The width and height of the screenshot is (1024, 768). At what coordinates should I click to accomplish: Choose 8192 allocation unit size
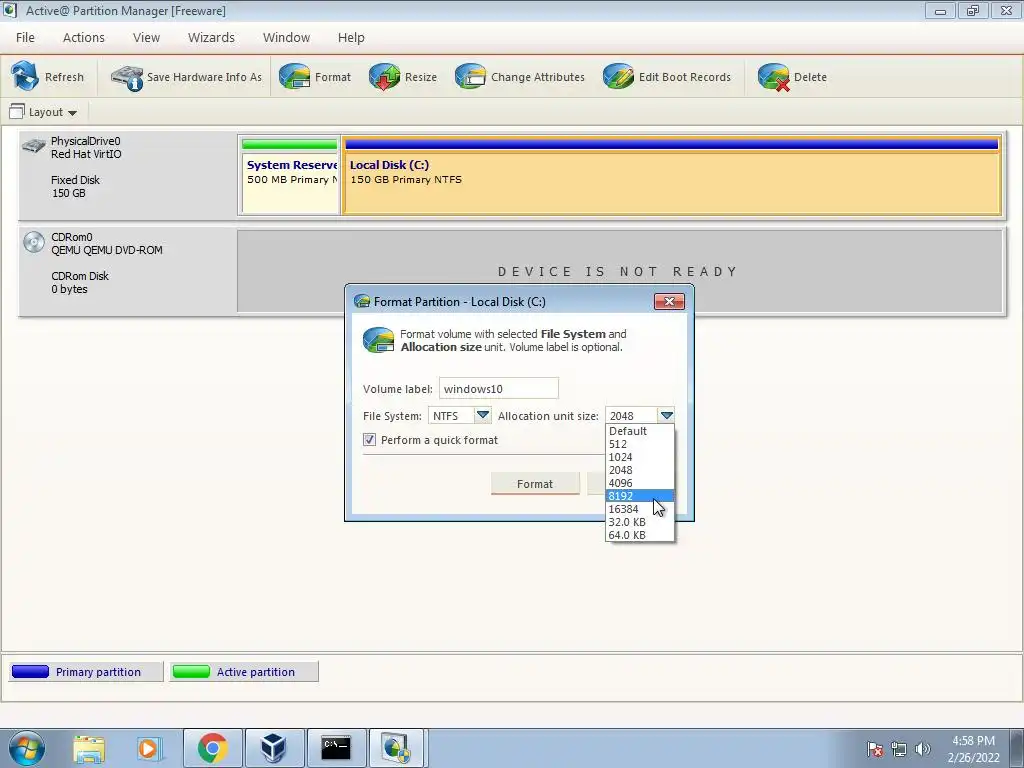click(639, 496)
